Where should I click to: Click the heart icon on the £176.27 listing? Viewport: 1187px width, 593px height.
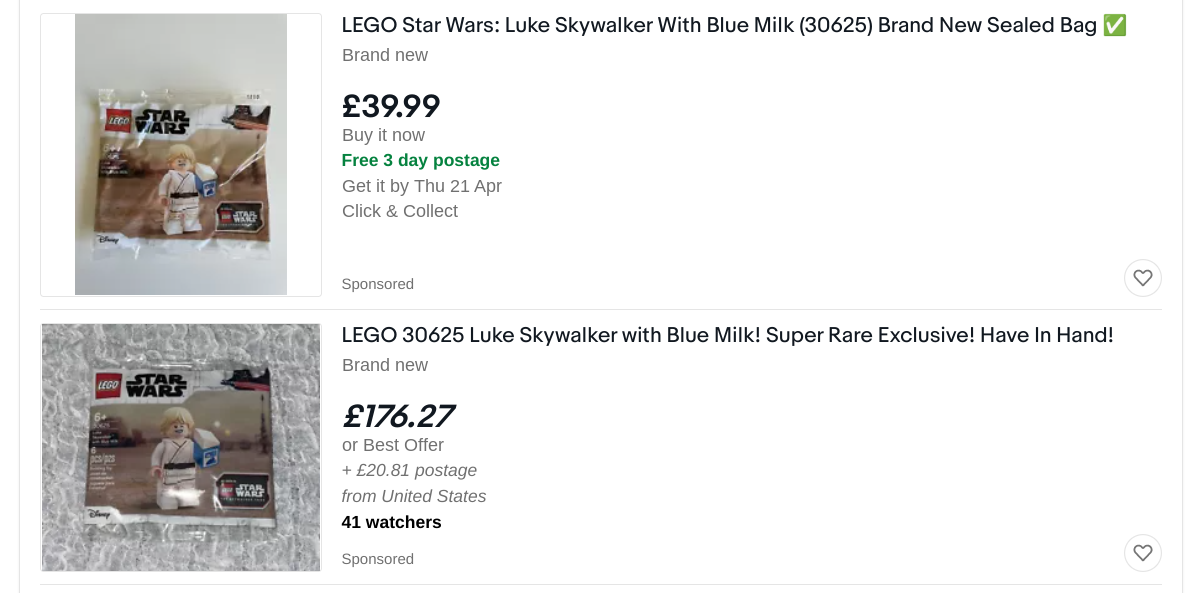coord(1142,553)
